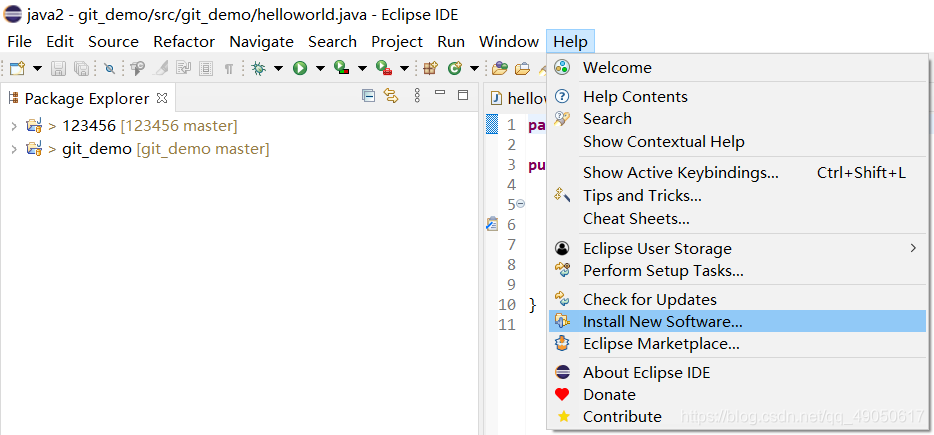The width and height of the screenshot is (934, 435).
Task: Open Eclipse Marketplace from Help menu
Action: coord(737,344)
